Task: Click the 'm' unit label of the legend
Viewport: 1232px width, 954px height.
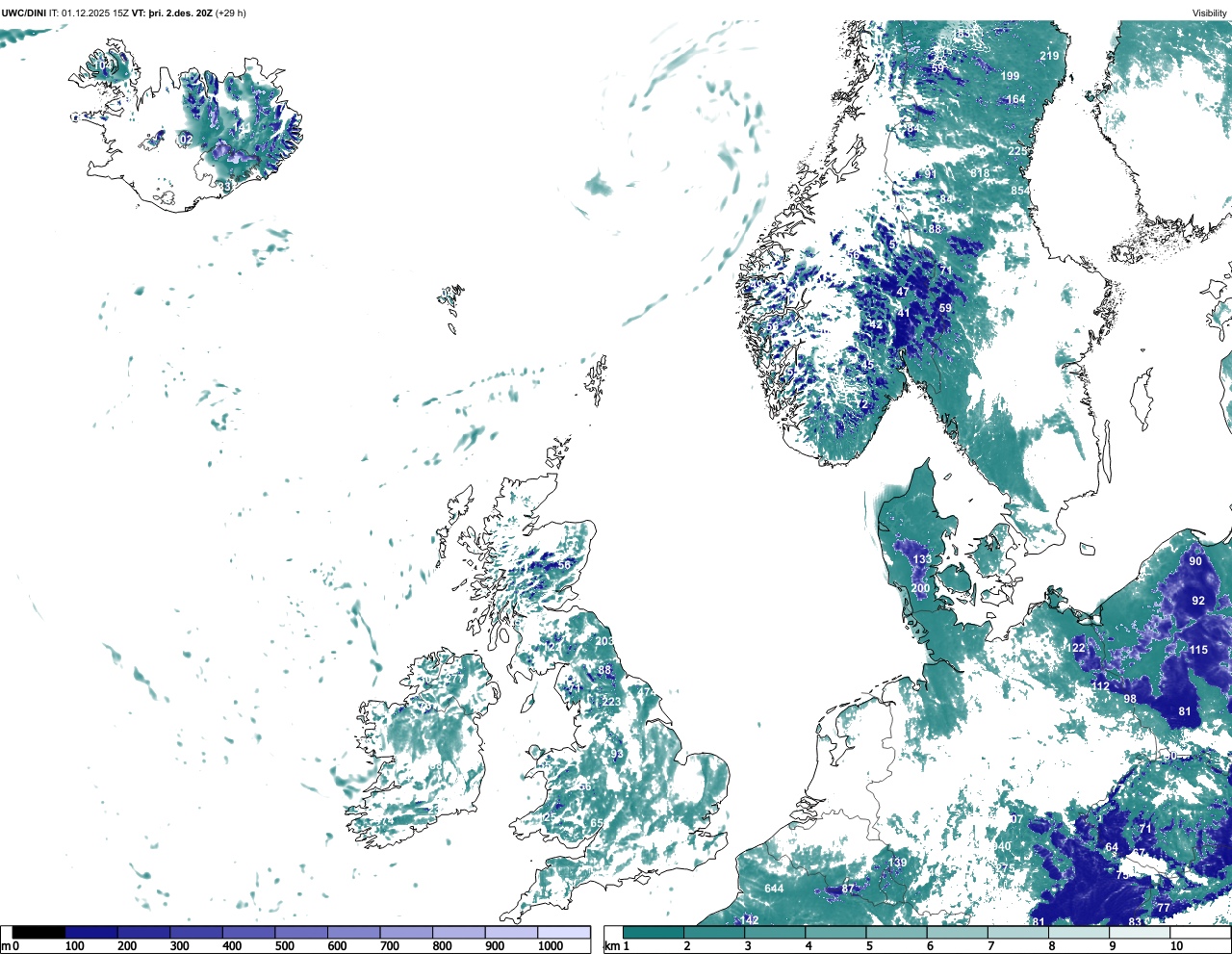Action: [5, 946]
